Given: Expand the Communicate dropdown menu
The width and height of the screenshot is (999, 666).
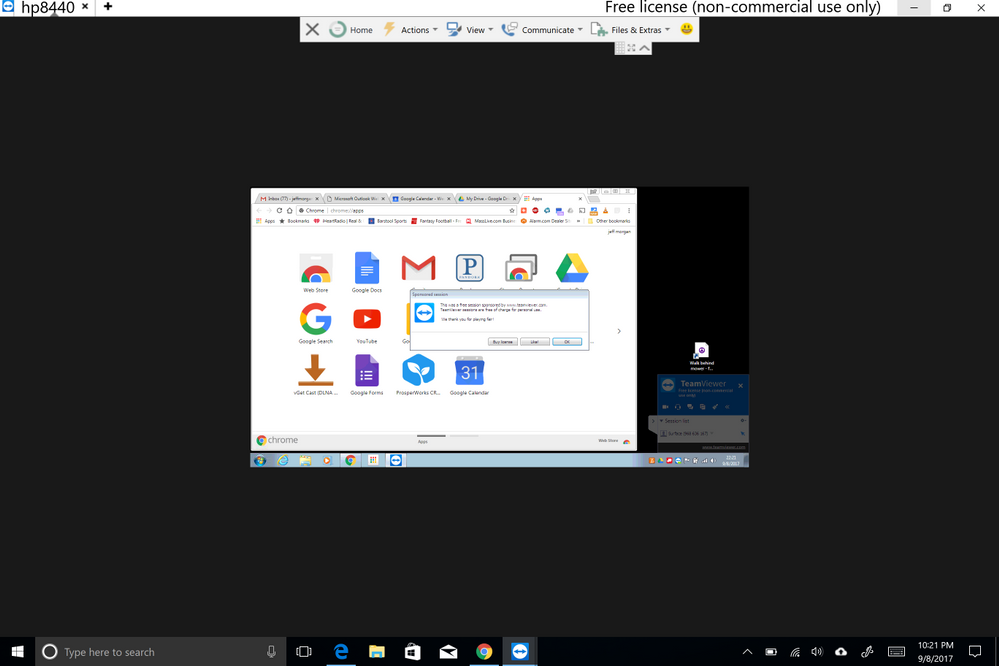Looking at the screenshot, I should coord(542,29).
